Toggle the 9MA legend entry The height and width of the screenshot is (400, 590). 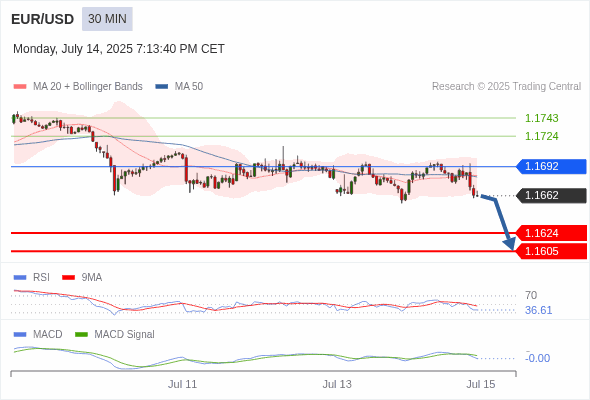coord(82,278)
